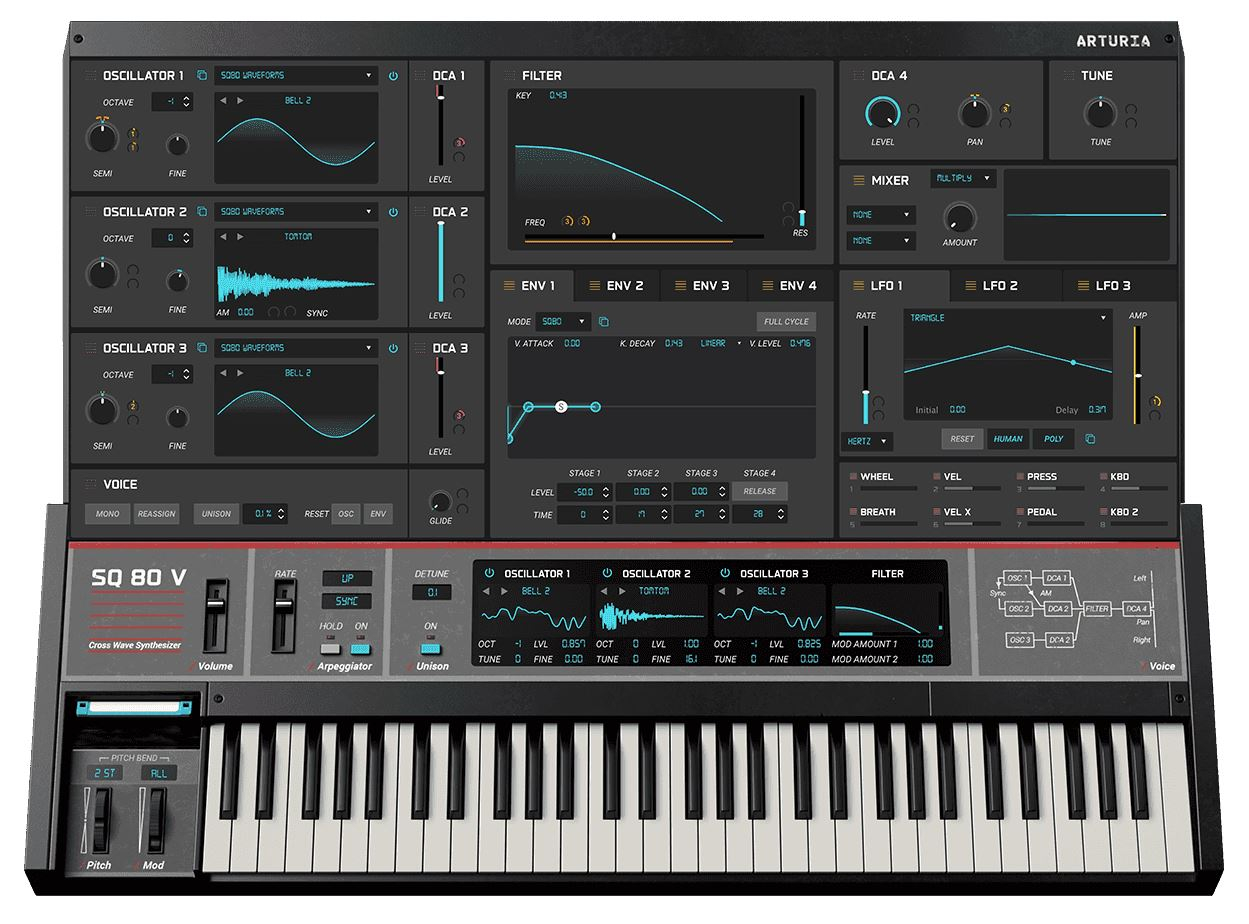Select previous waveform arrow in Oscillator 1
The width and height of the screenshot is (1249, 924).
(224, 101)
